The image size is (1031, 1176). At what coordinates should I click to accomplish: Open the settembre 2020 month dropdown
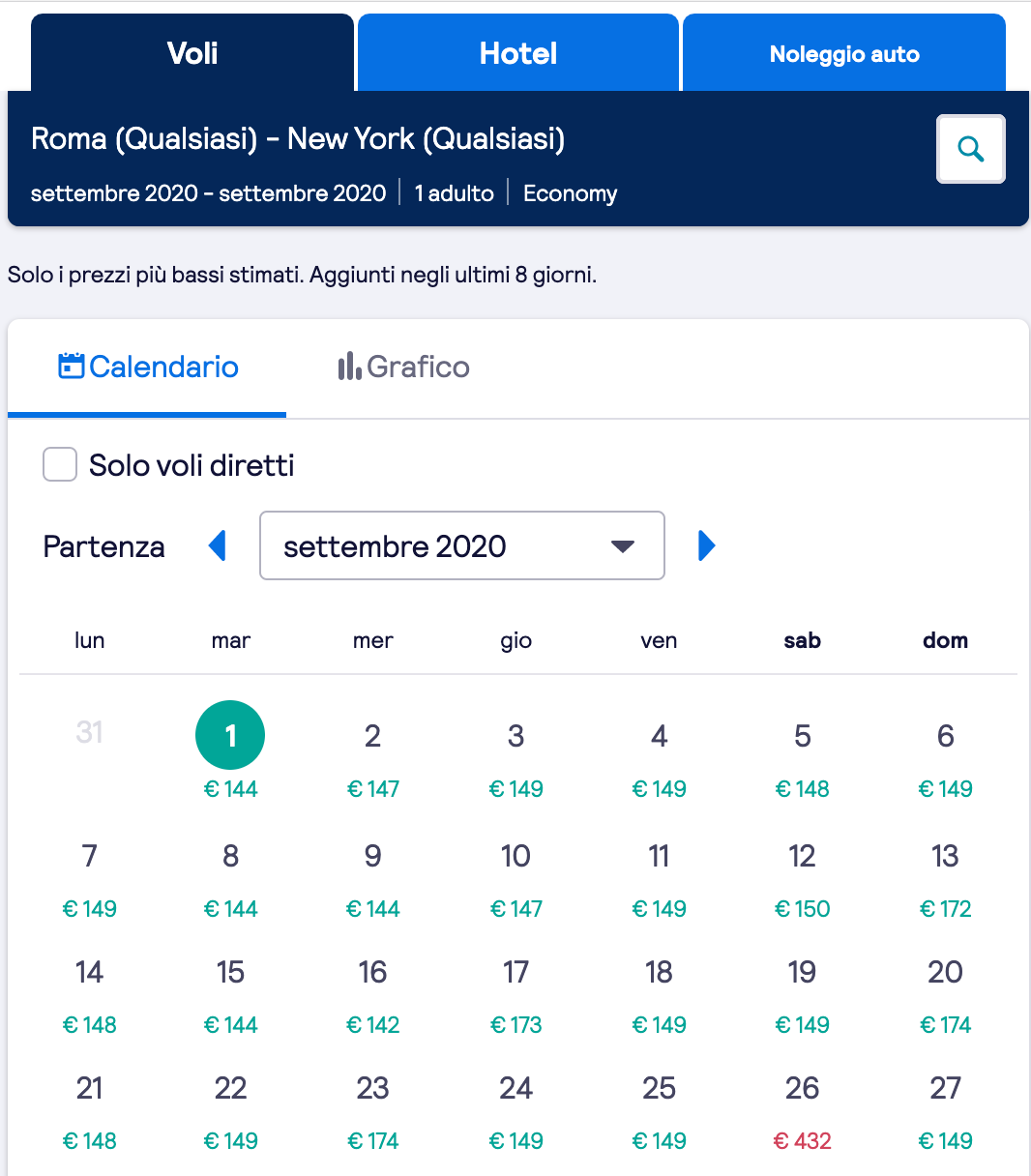[462, 545]
